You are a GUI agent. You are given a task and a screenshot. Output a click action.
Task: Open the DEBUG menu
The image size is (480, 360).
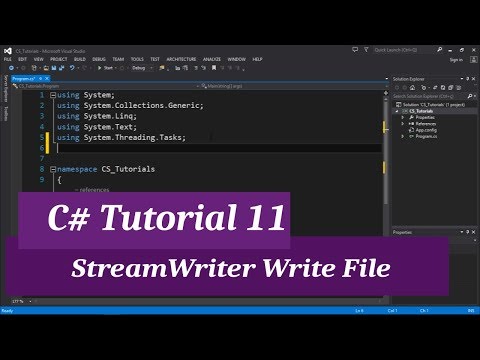[99, 59]
